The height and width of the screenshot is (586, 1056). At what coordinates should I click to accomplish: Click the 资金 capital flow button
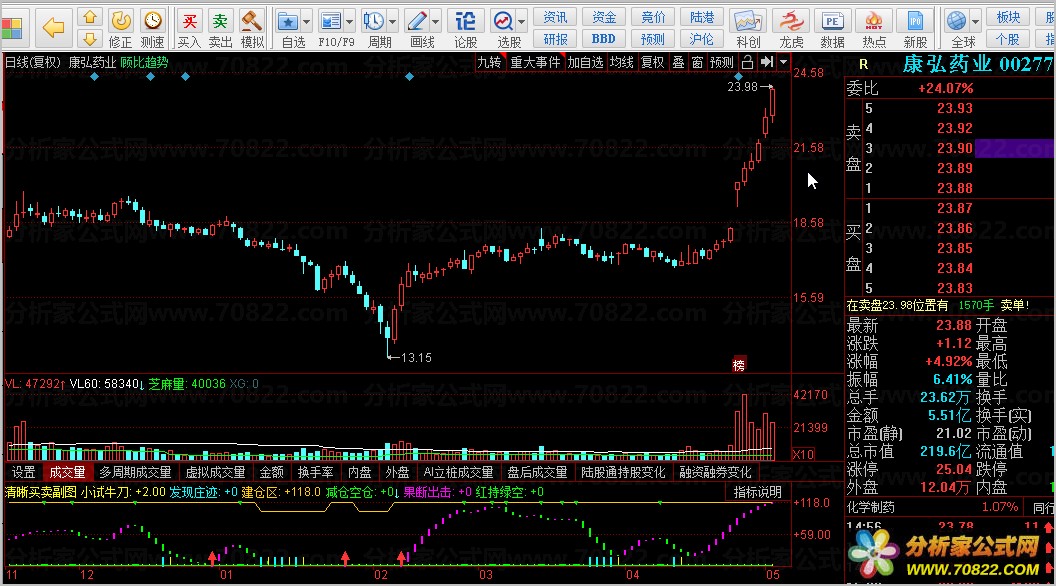pos(604,18)
